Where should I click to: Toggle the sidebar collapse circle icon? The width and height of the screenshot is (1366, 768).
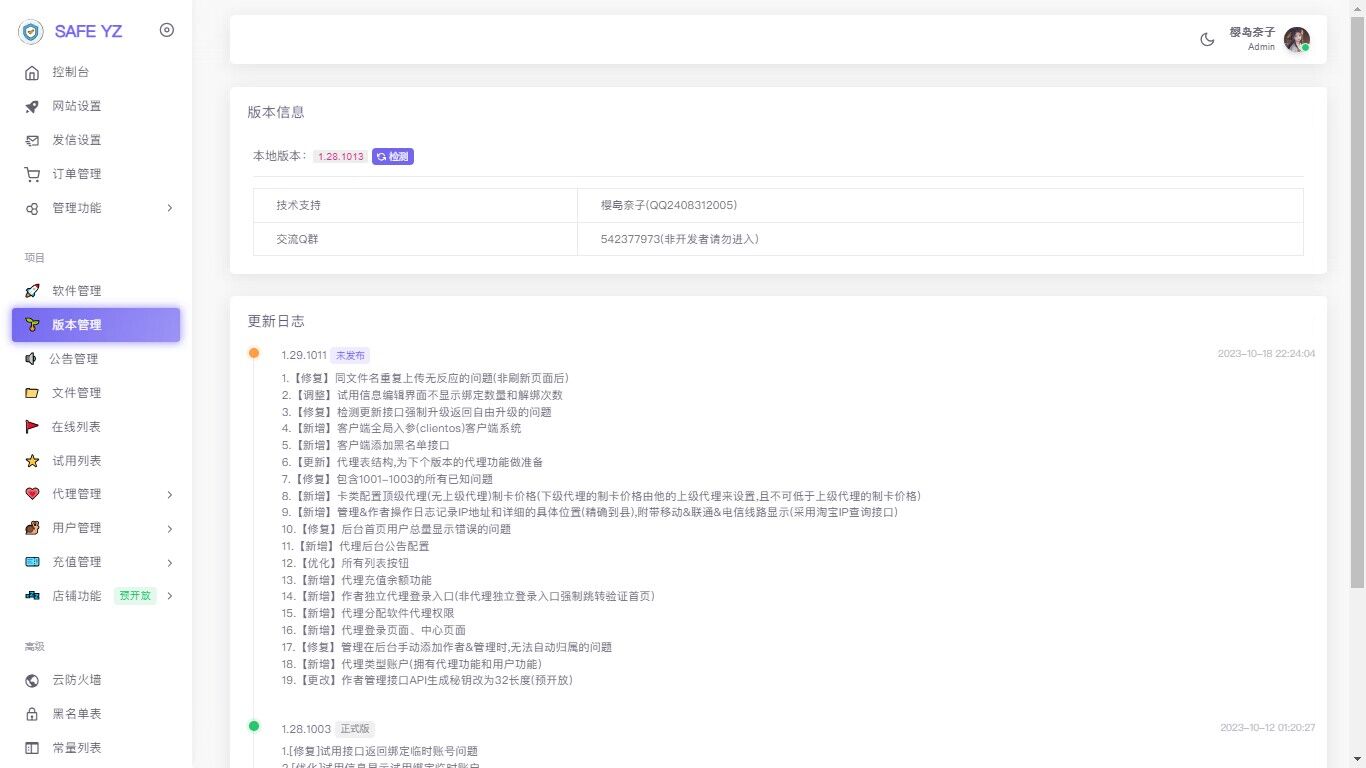click(167, 30)
